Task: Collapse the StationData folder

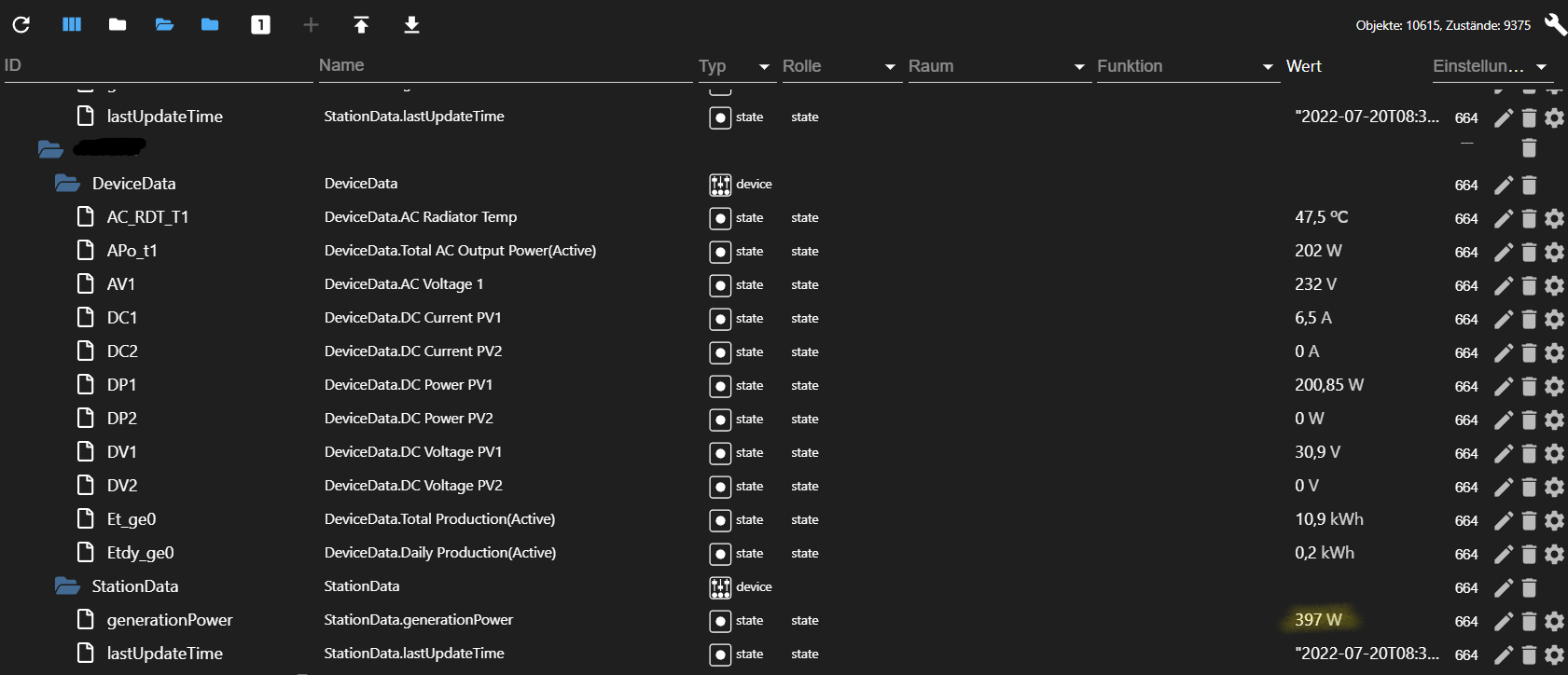Action: (67, 586)
